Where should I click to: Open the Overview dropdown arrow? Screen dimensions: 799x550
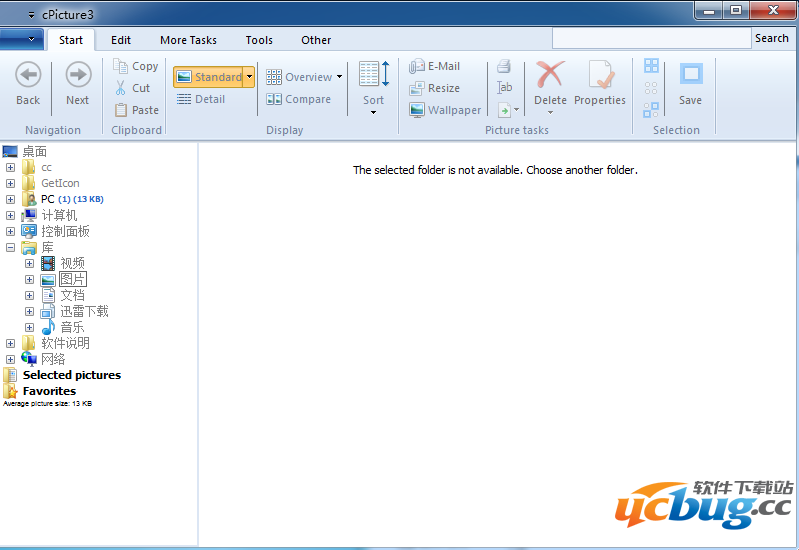point(339,77)
